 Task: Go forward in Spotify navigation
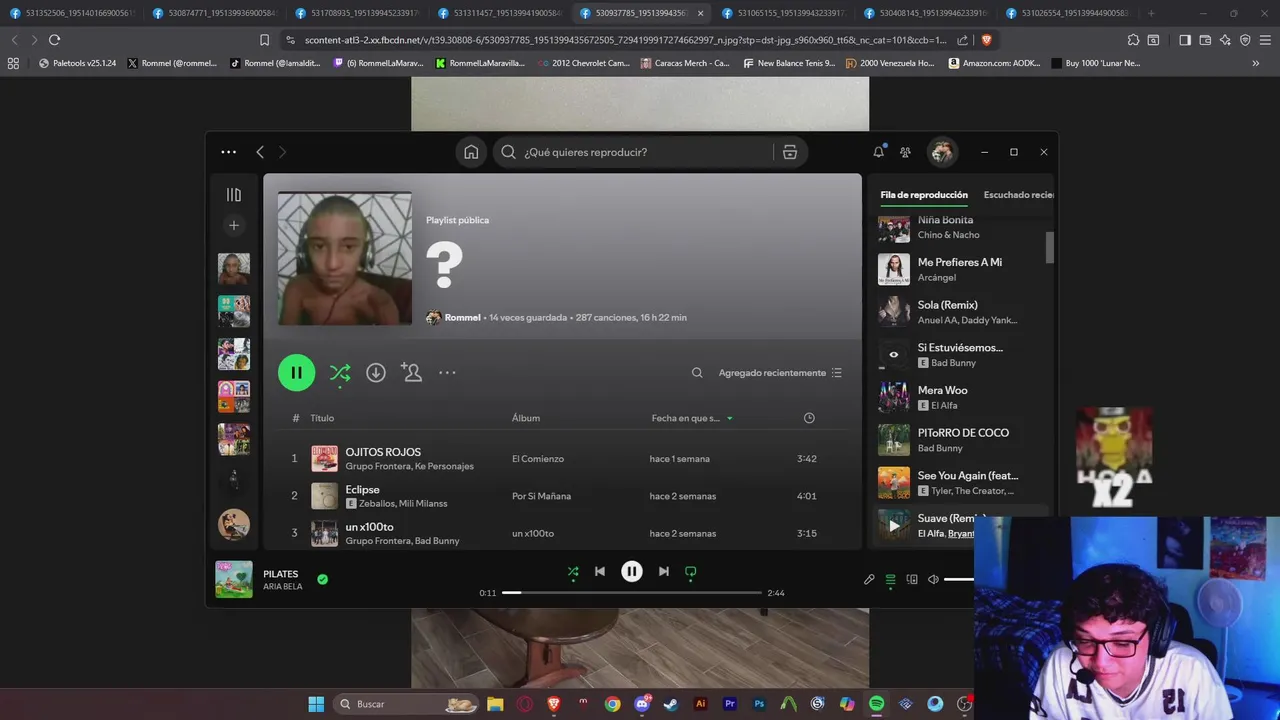(282, 152)
